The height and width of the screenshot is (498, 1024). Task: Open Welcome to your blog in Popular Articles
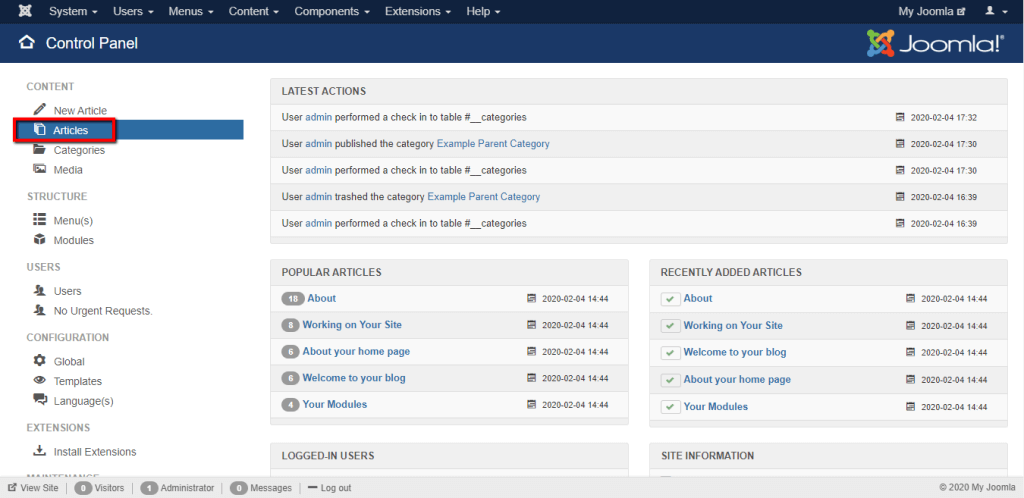click(x=354, y=378)
